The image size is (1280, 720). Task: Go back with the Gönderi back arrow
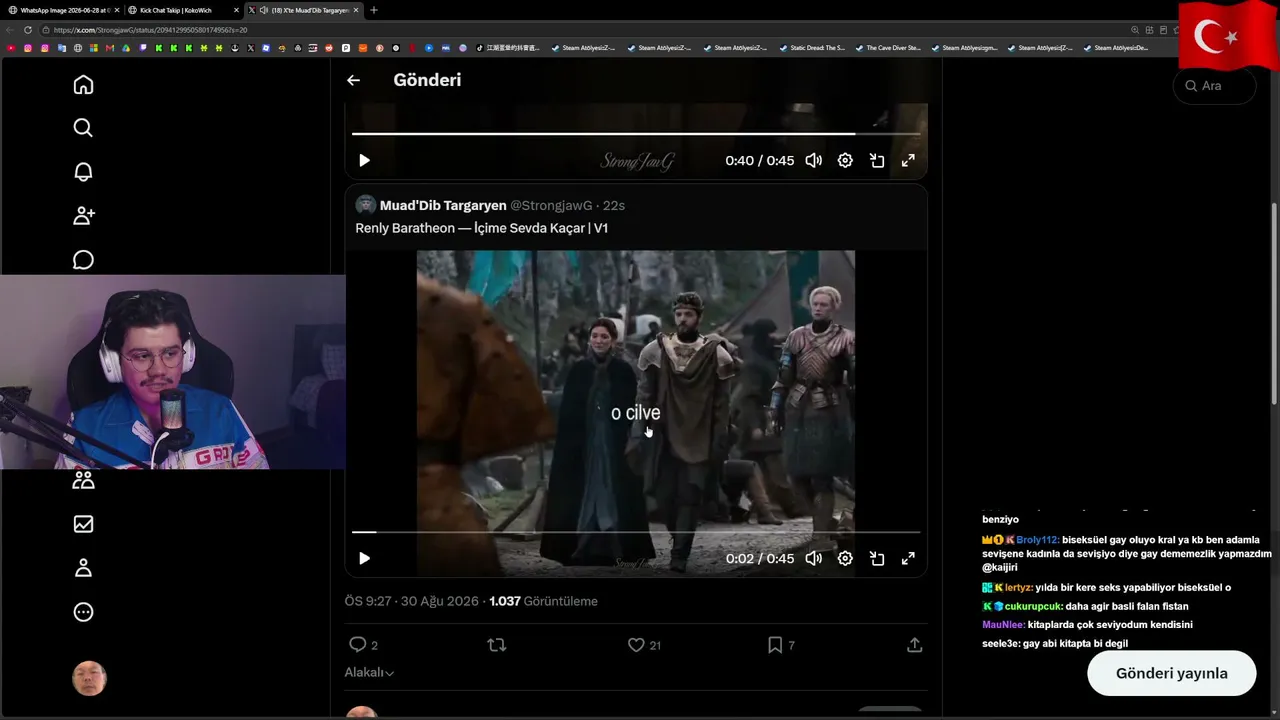tap(353, 80)
